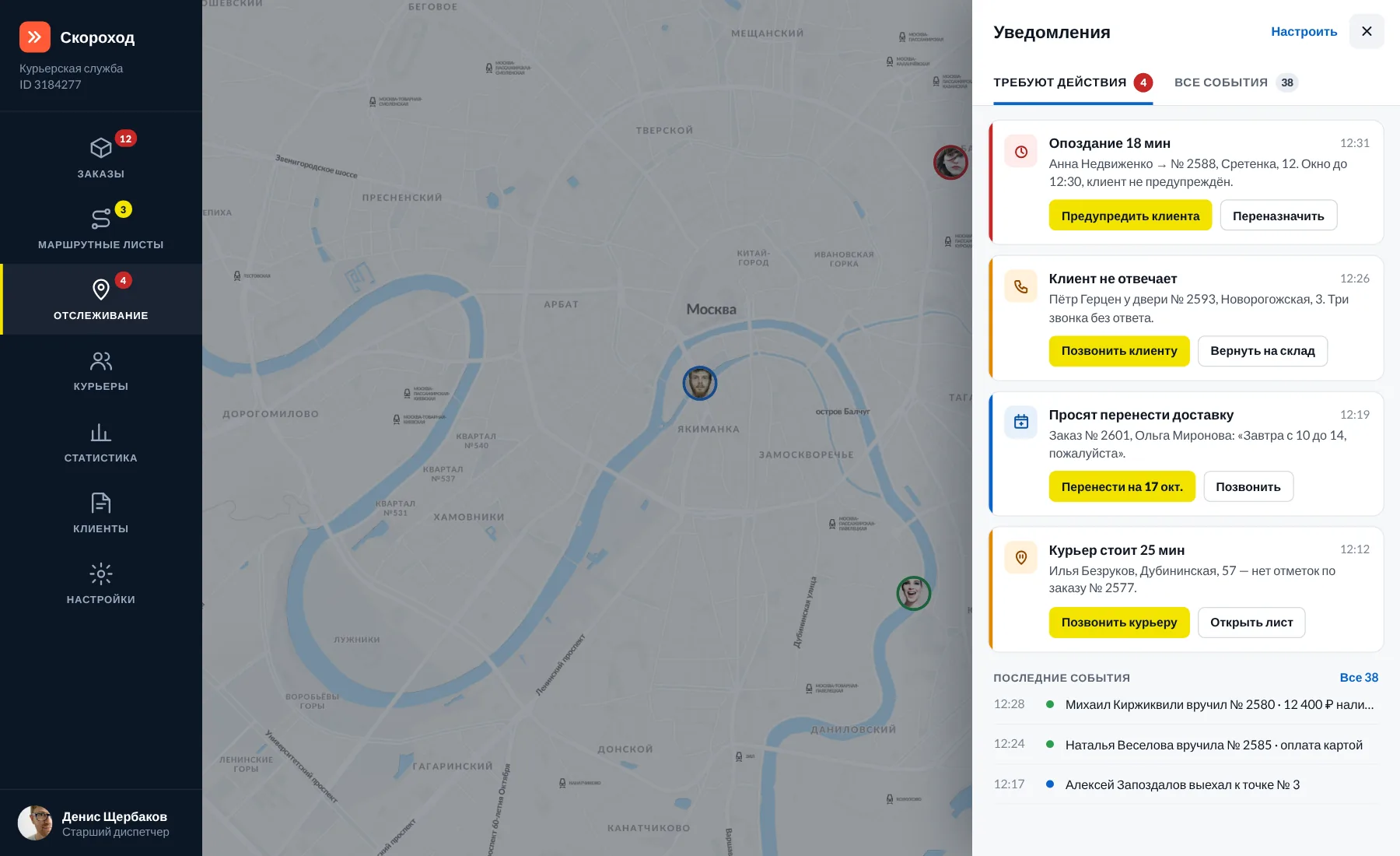Open event Михаил Киржиквили вручил № 2580
The width and height of the screenshot is (1400, 856).
point(1186,705)
